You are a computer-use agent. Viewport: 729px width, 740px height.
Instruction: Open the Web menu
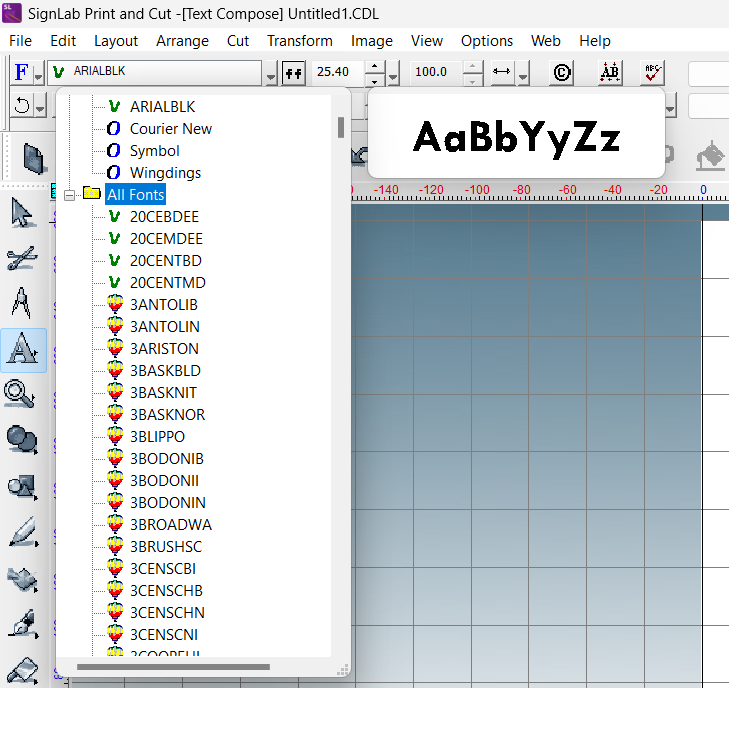pyautogui.click(x=545, y=41)
